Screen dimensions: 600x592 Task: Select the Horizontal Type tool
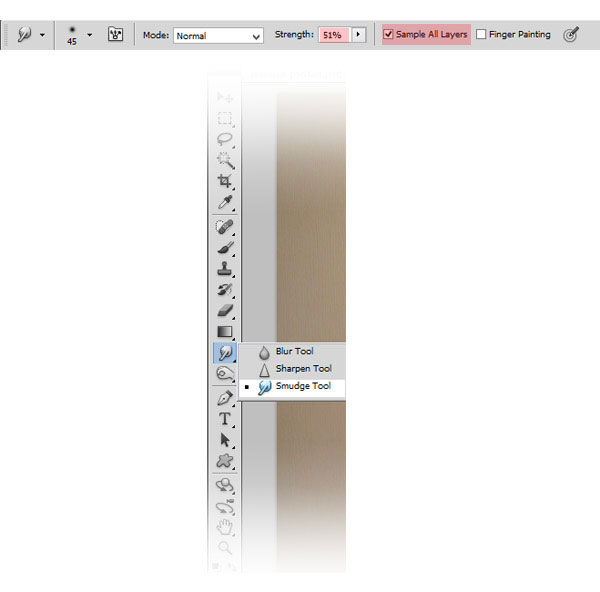[x=225, y=419]
